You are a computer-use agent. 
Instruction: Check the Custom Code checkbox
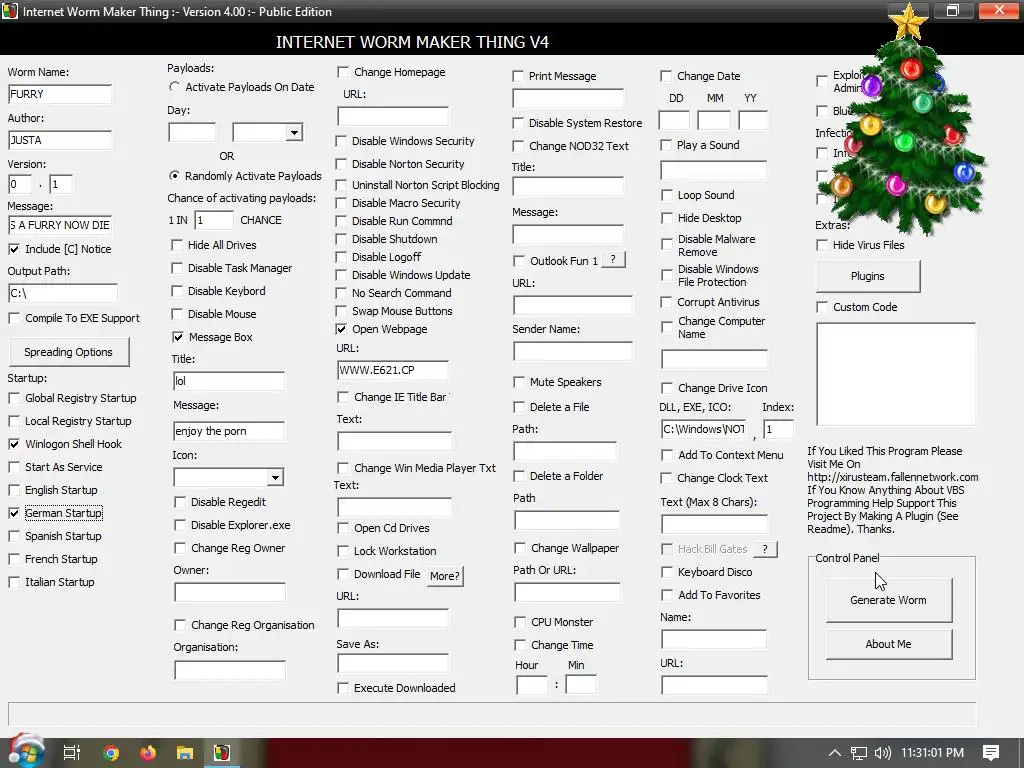822,307
